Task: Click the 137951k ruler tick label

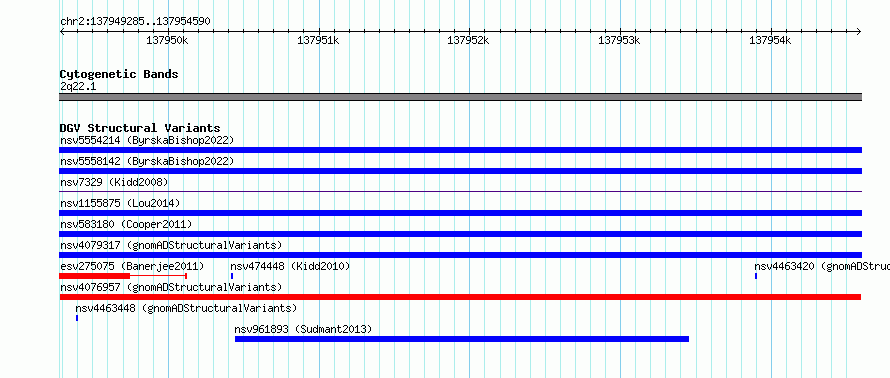Action: click(318, 40)
